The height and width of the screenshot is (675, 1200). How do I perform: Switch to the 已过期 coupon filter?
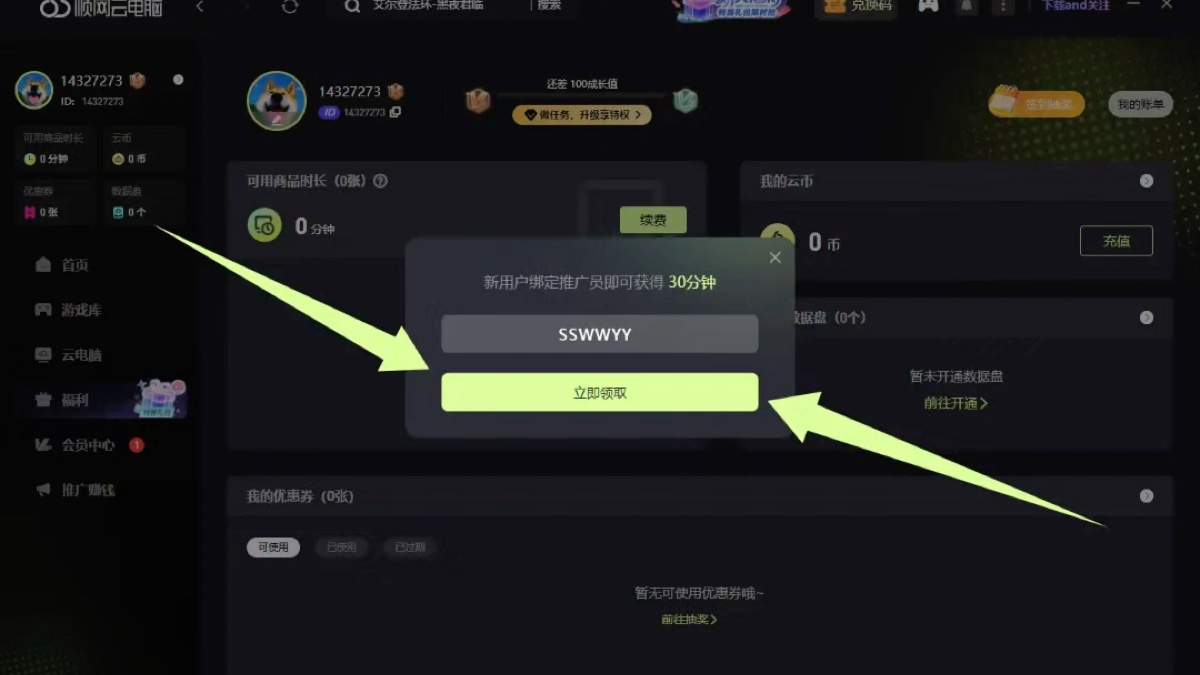(x=409, y=547)
